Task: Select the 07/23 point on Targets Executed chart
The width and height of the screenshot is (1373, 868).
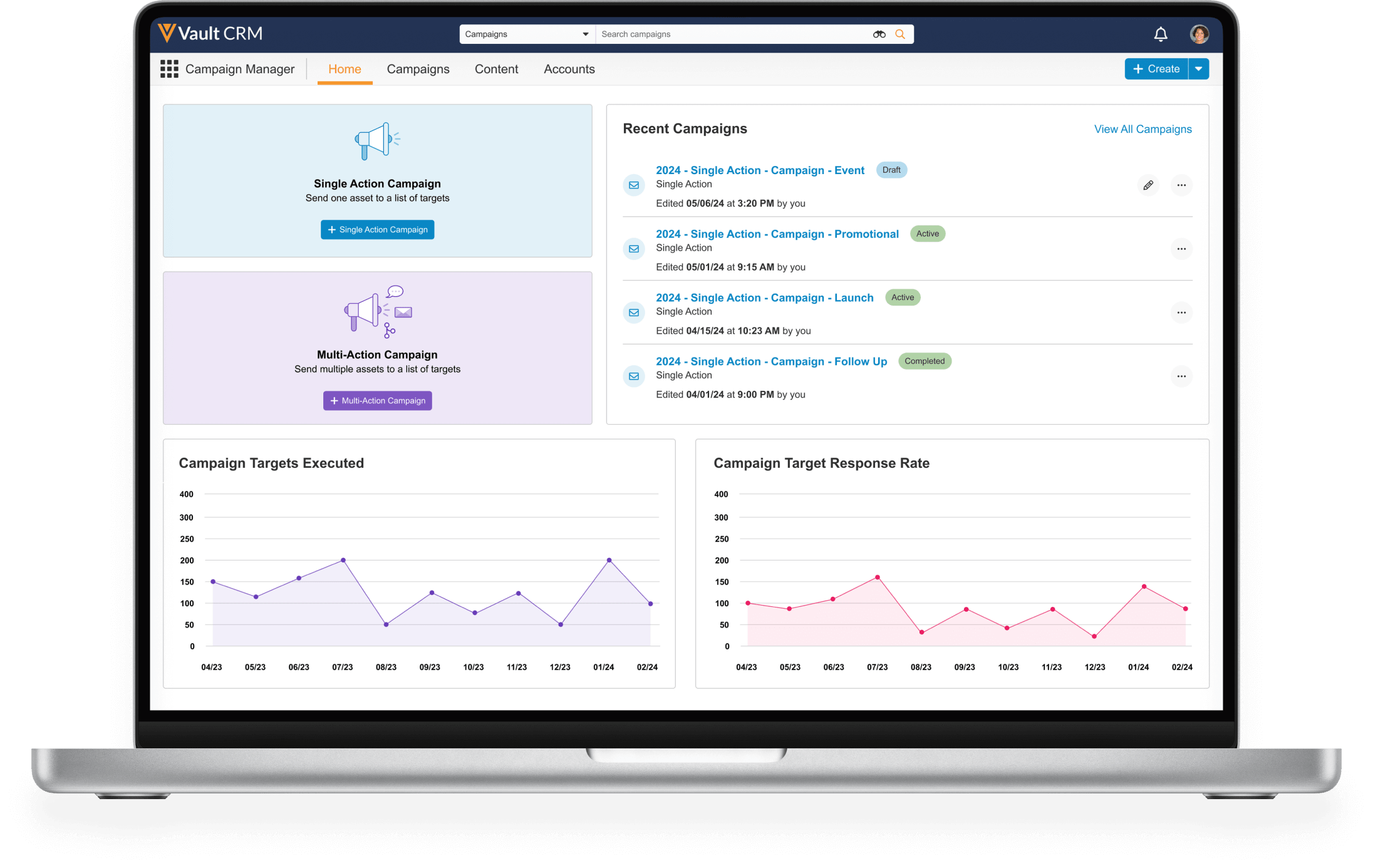Action: 343,560
